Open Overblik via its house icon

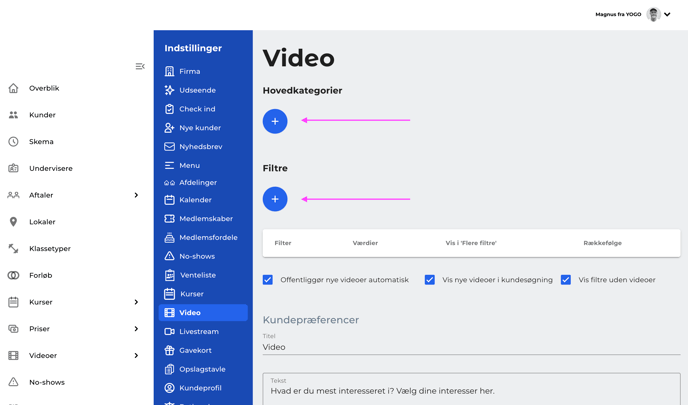(x=14, y=88)
